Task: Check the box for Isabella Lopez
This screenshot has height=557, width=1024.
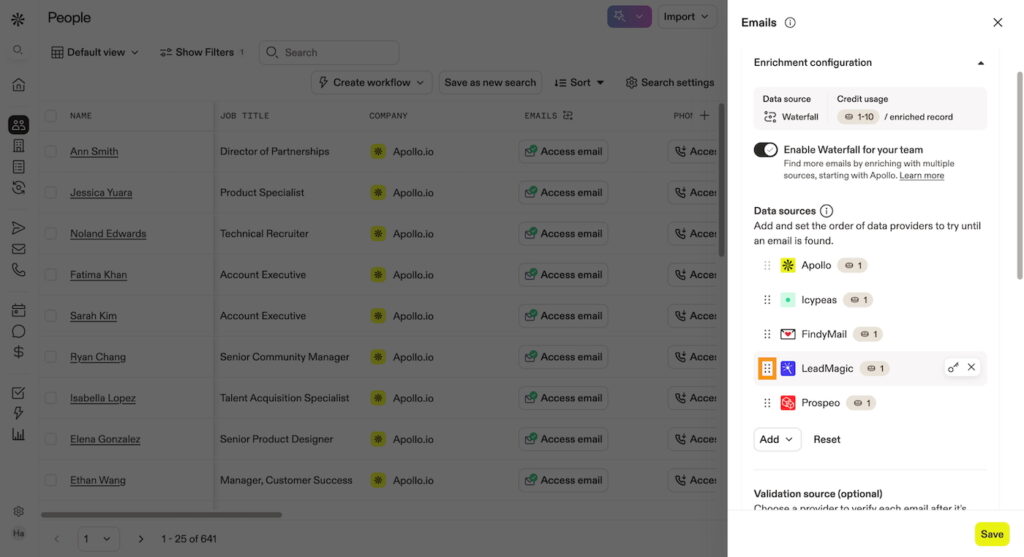Action: click(50, 398)
